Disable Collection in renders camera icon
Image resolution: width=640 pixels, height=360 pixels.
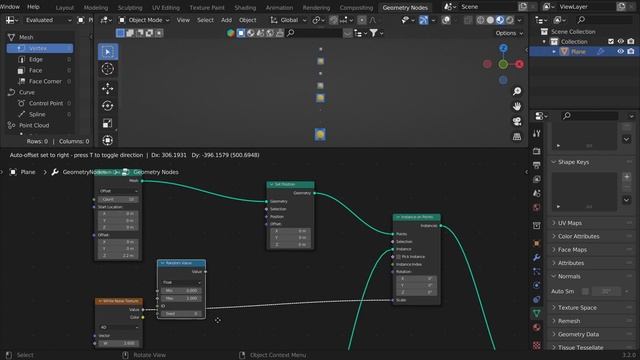631,42
